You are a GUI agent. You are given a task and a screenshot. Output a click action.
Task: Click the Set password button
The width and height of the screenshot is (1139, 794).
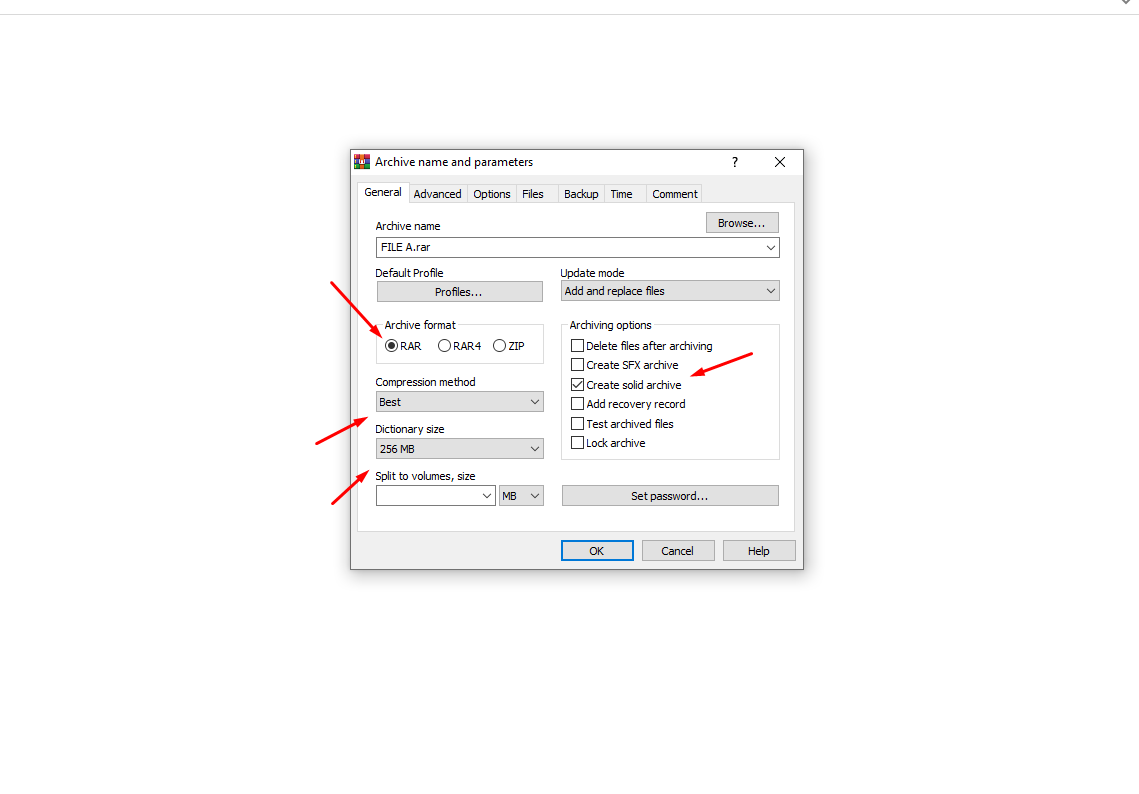click(670, 495)
